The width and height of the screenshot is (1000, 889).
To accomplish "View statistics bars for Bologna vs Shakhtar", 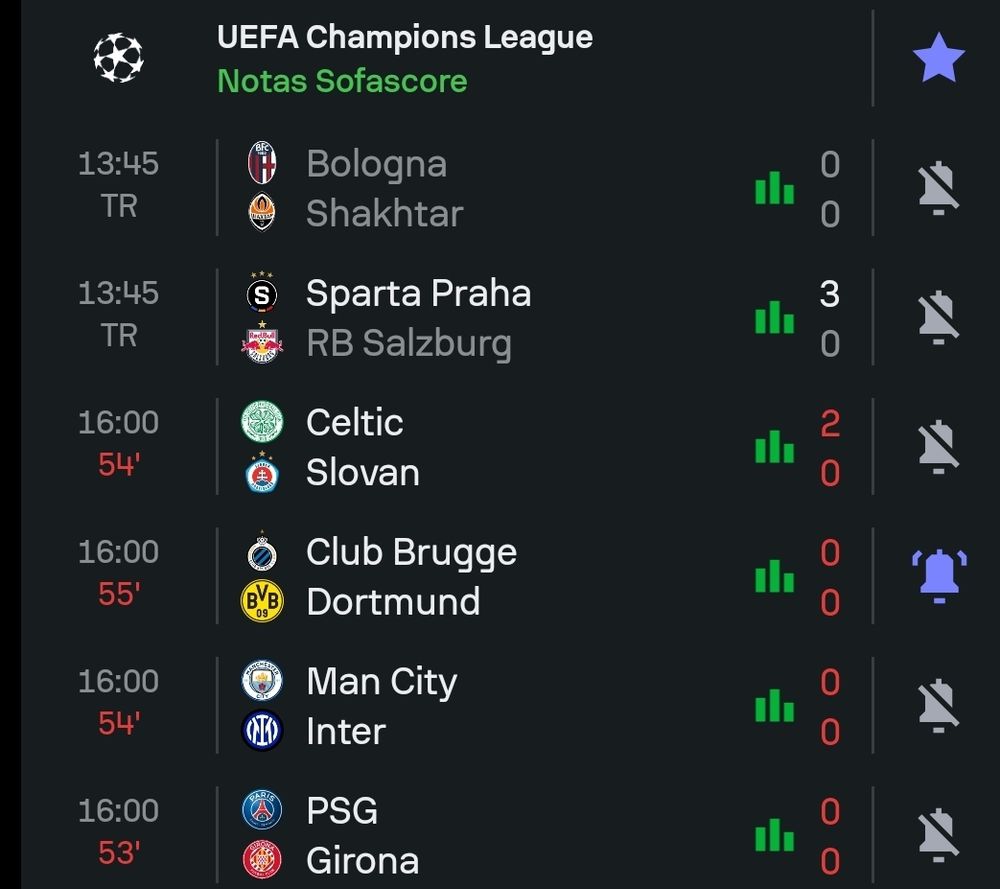I will pyautogui.click(x=774, y=188).
